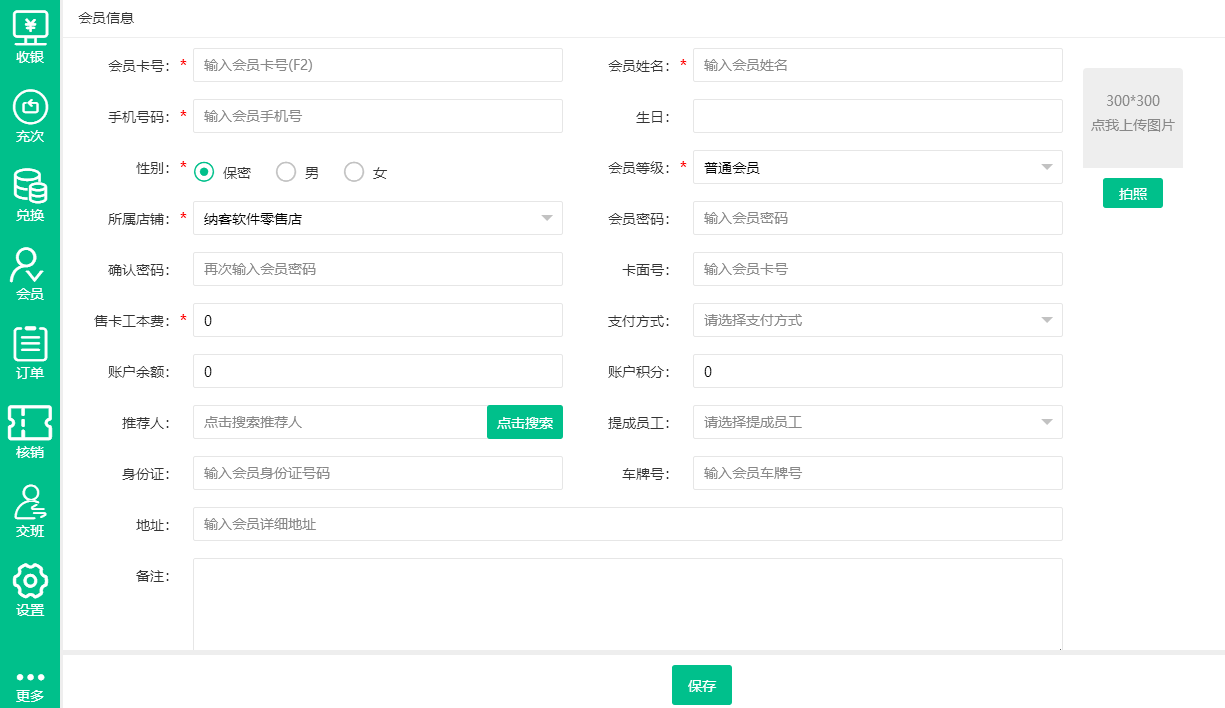Select the 男 gender radio button
Screen dimensions: 1225x708
(x=286, y=172)
